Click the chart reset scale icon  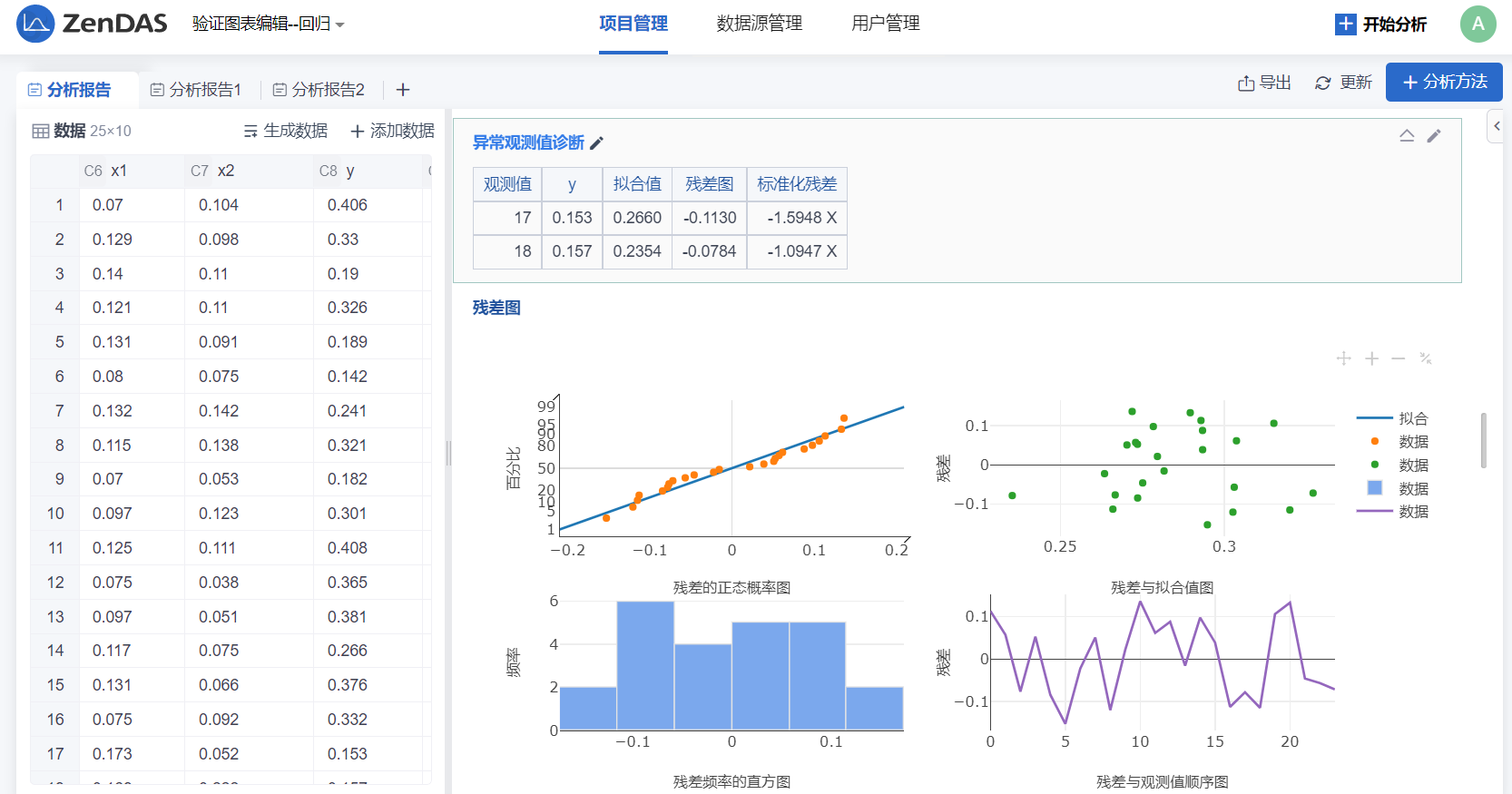1426,358
